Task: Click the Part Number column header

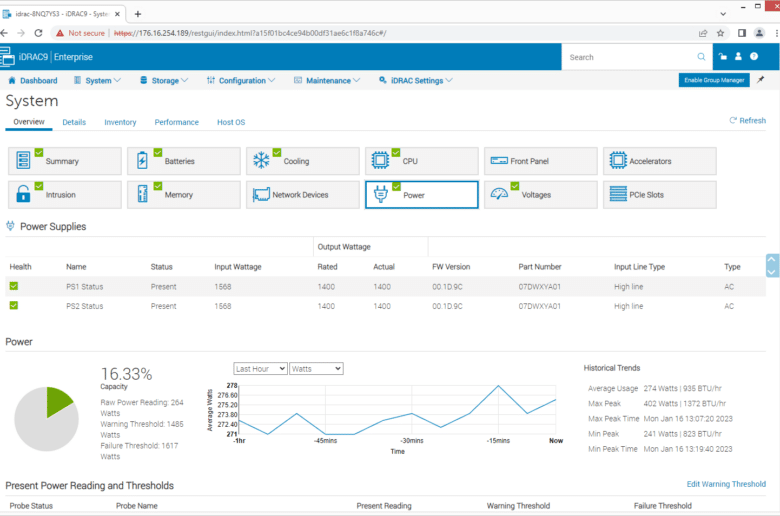Action: (540, 267)
